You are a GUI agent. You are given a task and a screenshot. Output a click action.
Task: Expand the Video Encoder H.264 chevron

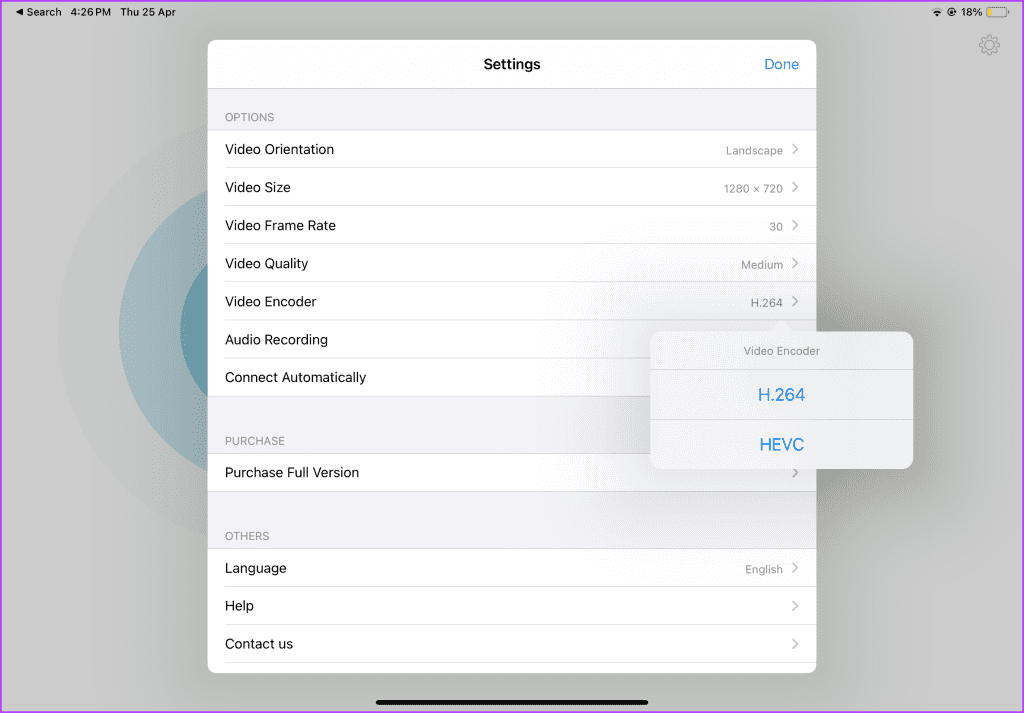coord(795,302)
